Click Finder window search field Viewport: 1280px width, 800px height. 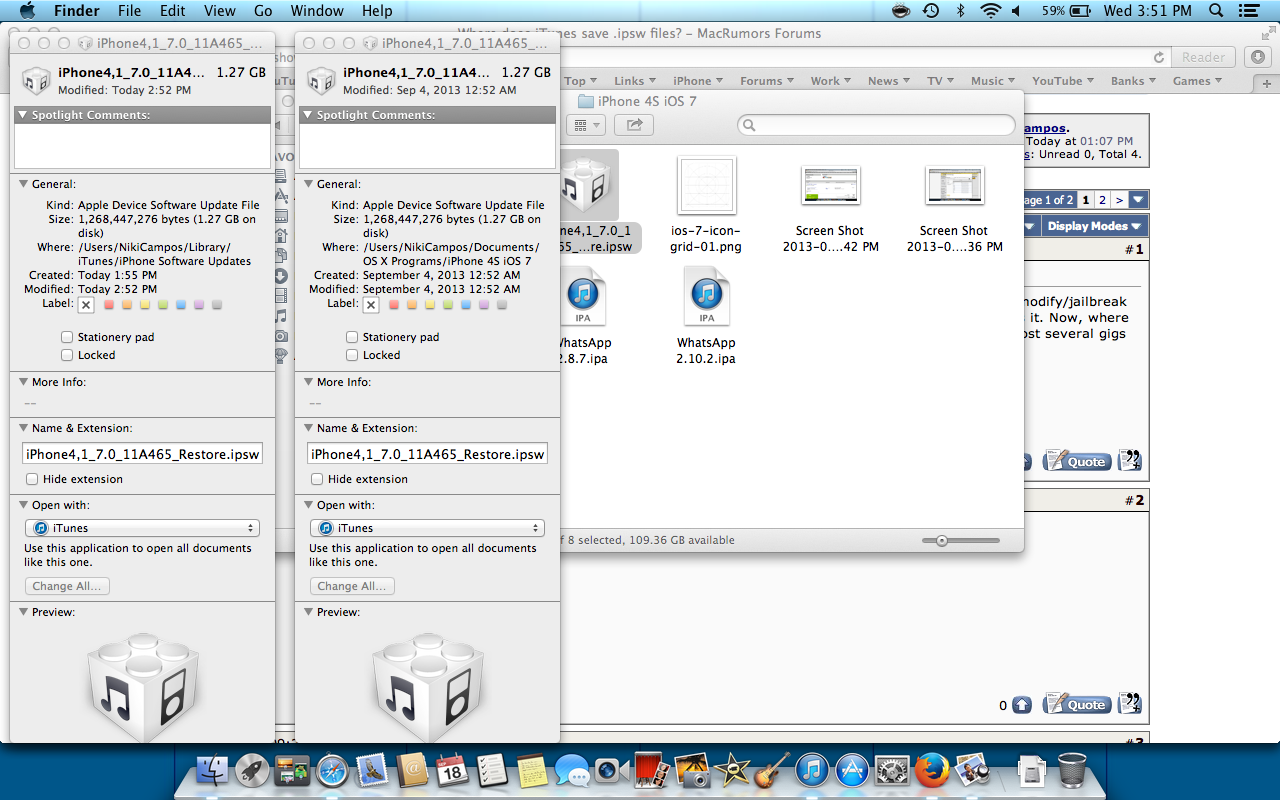(x=876, y=125)
